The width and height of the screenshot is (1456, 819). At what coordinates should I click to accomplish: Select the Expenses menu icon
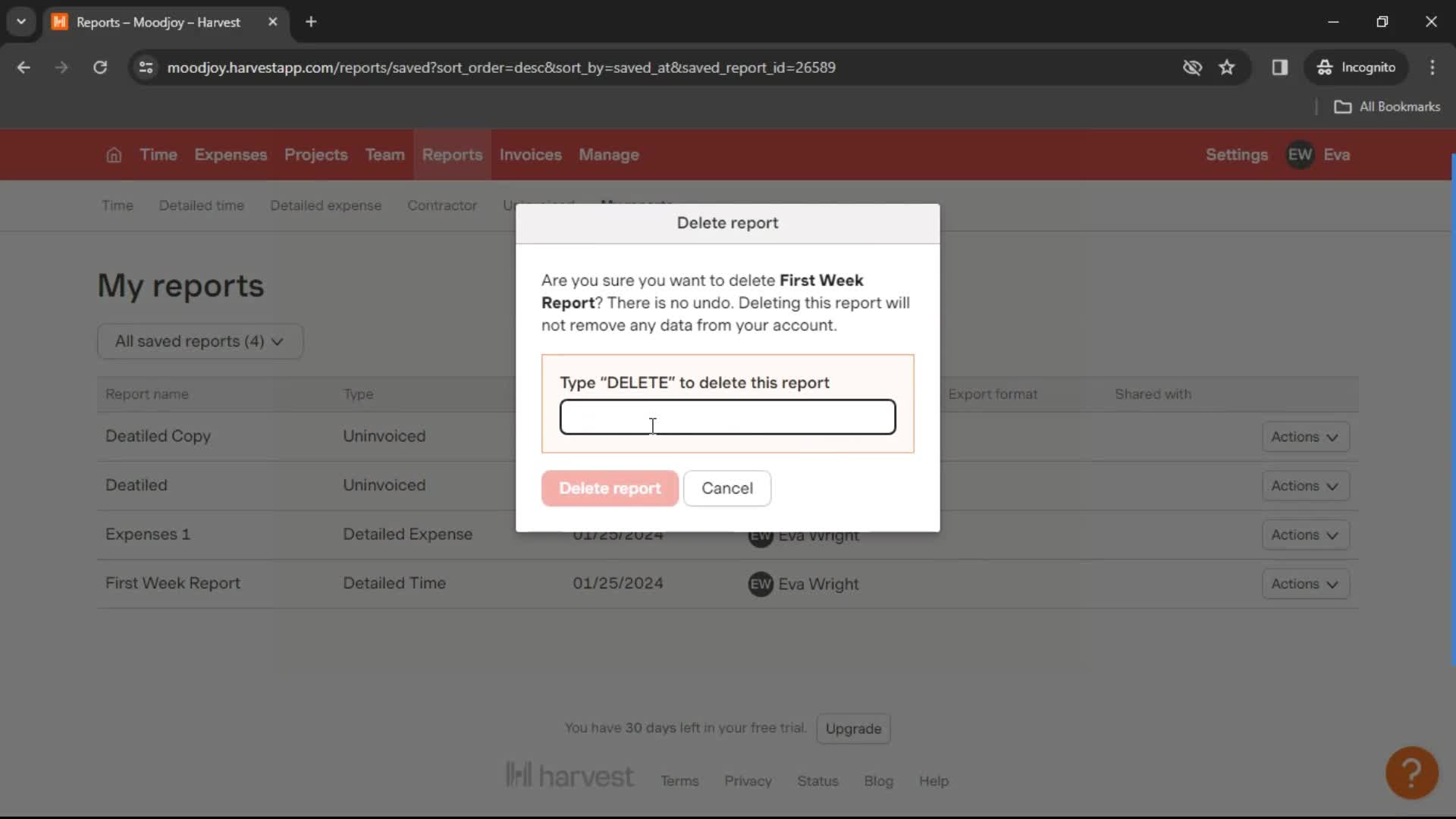coord(231,155)
